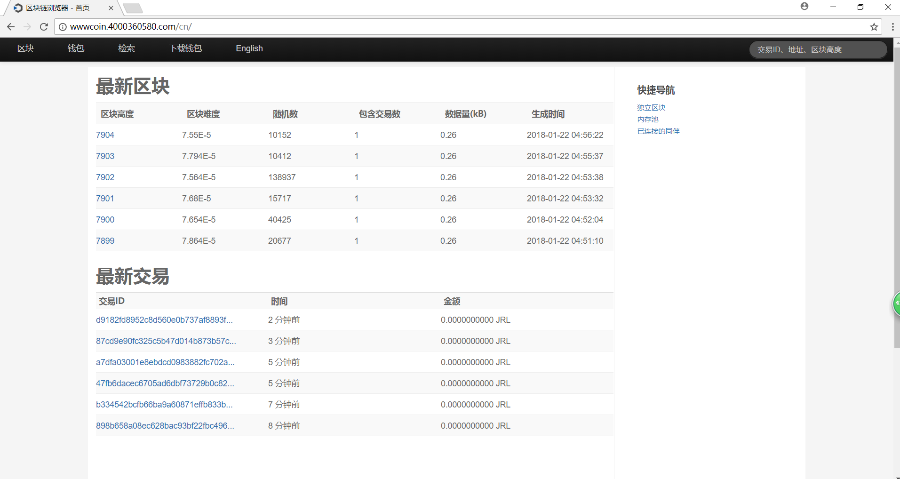Image resolution: width=900 pixels, height=479 pixels.
Task: Open the Chrome three-dot menu
Action: click(893, 26)
